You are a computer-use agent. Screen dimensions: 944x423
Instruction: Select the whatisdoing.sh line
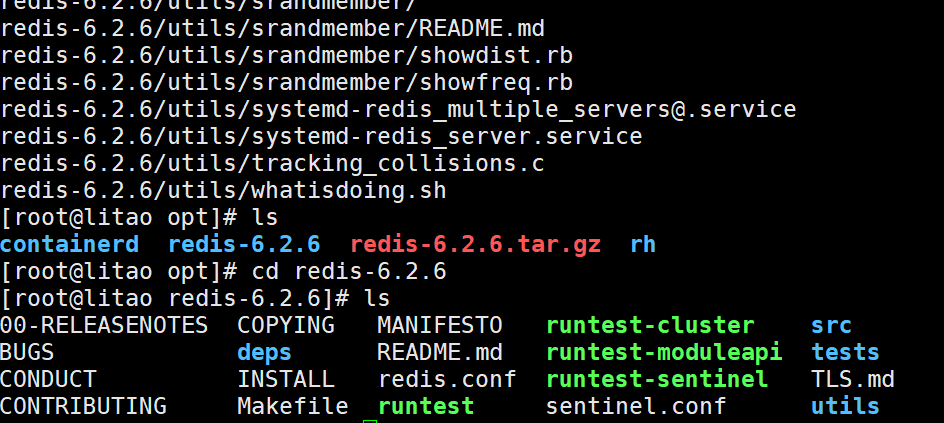pyautogui.click(x=223, y=191)
